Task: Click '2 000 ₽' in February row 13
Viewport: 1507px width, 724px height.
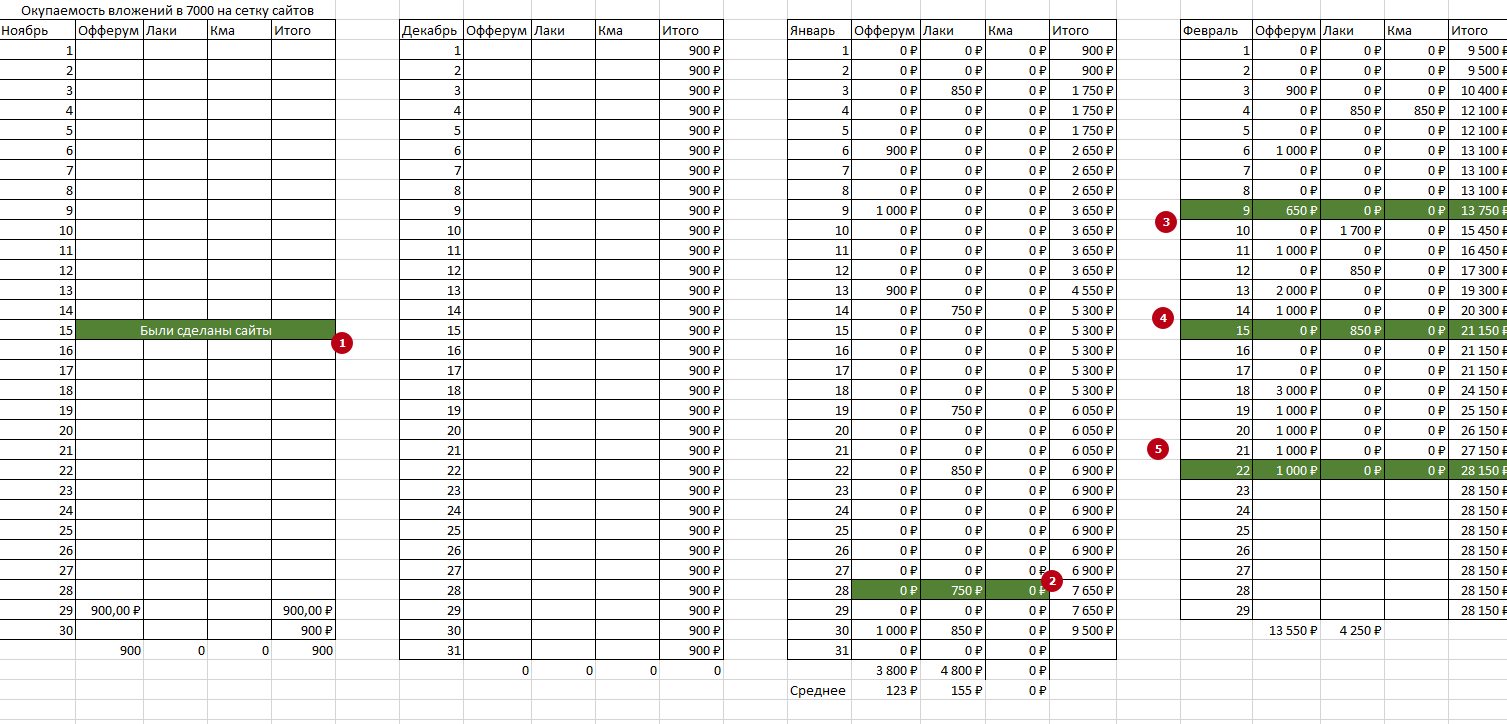Action: pos(1286,290)
